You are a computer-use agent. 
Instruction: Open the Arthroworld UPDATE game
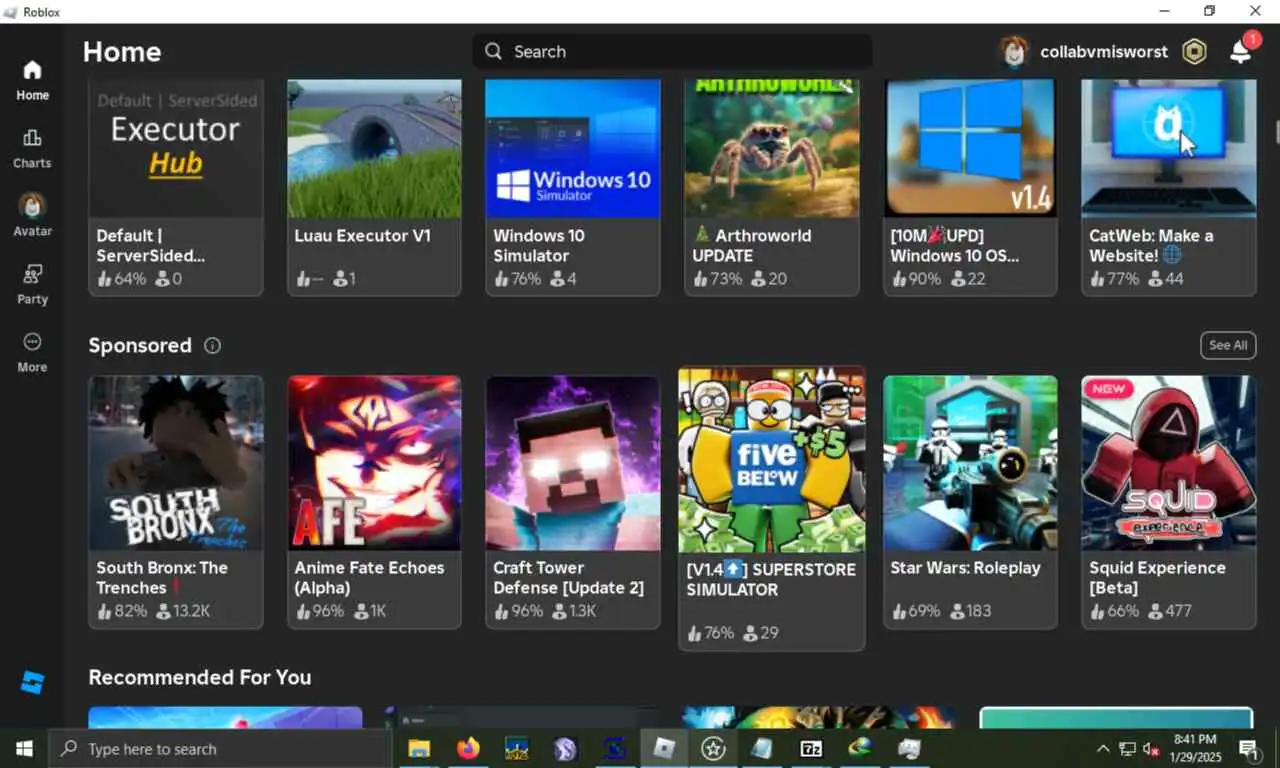click(771, 188)
